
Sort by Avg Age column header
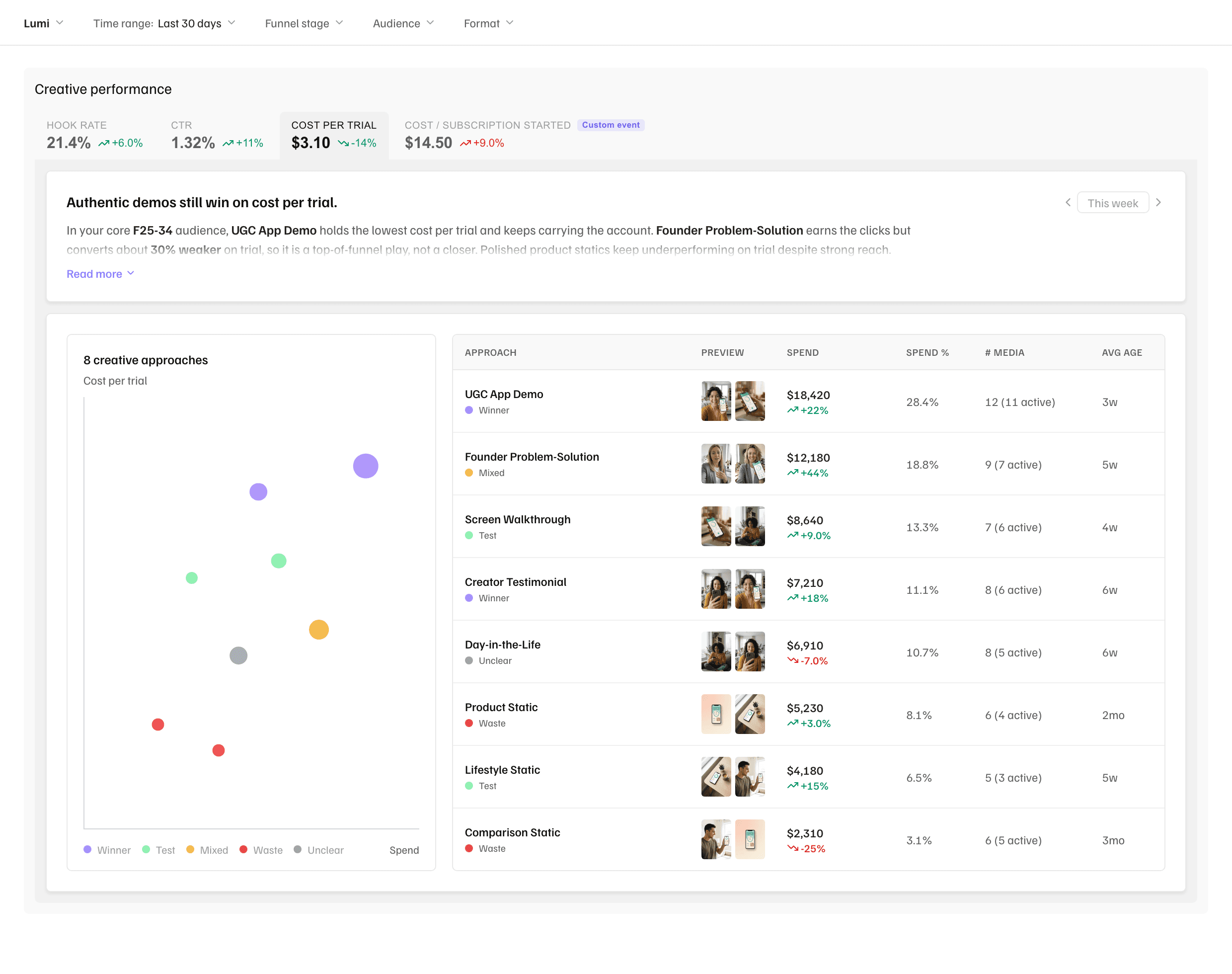[1121, 352]
